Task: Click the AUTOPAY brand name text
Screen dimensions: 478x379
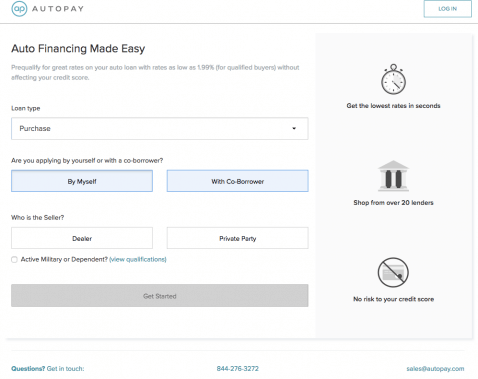Action: click(x=58, y=9)
